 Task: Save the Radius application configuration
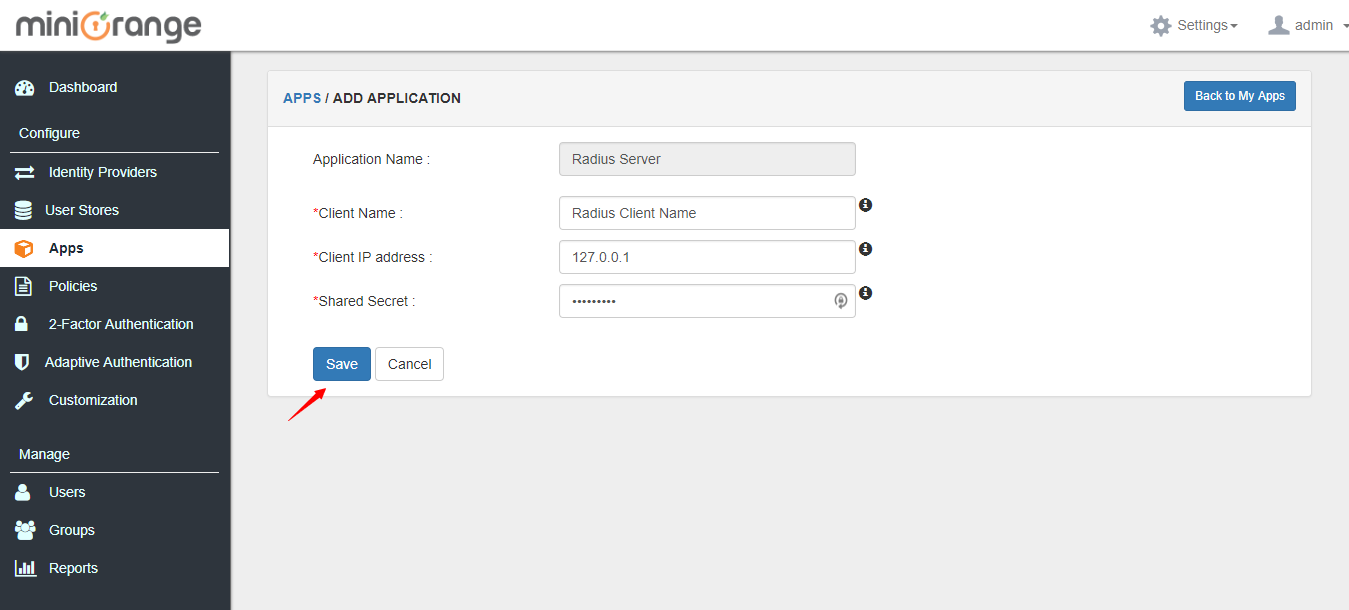coord(341,363)
